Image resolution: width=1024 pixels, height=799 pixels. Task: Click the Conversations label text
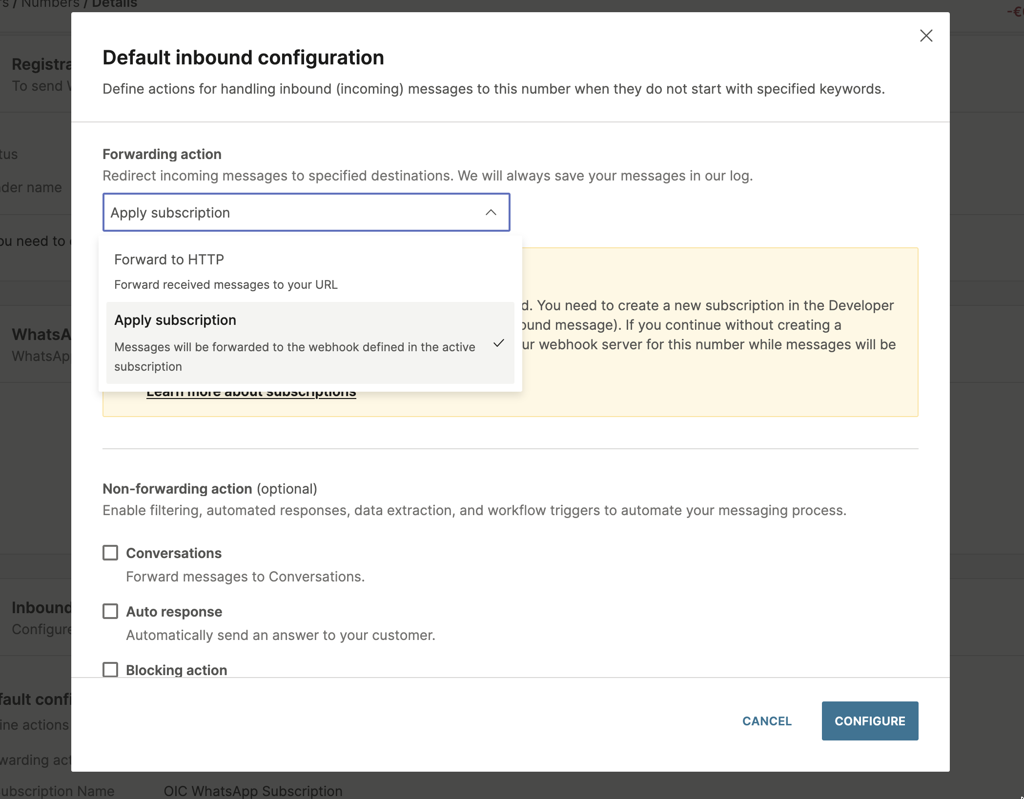click(174, 553)
